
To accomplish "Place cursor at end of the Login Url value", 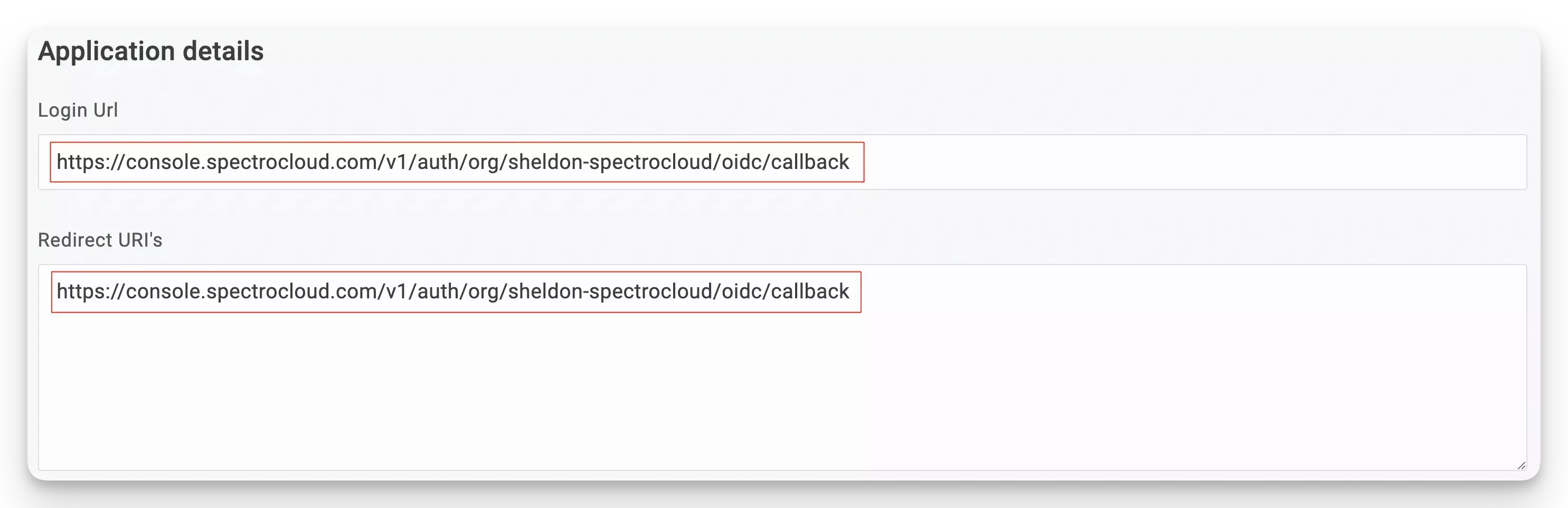I will (852, 162).
